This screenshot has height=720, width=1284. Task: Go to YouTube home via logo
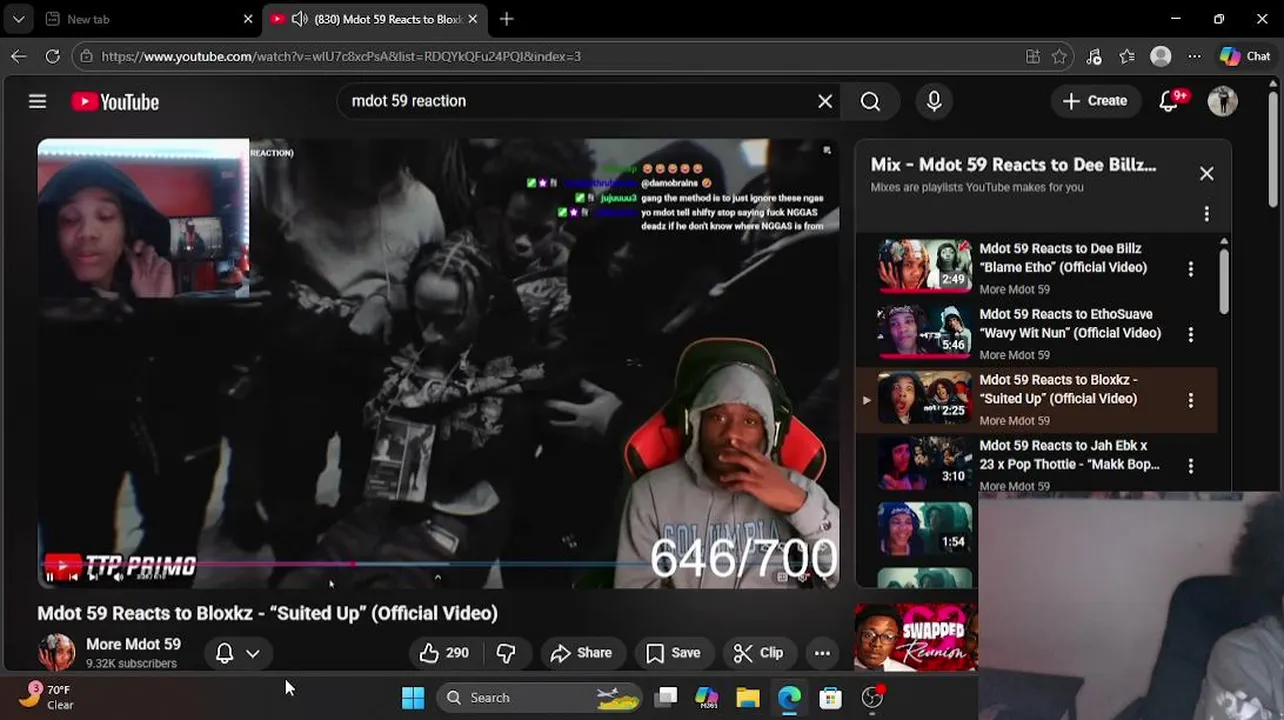115,101
